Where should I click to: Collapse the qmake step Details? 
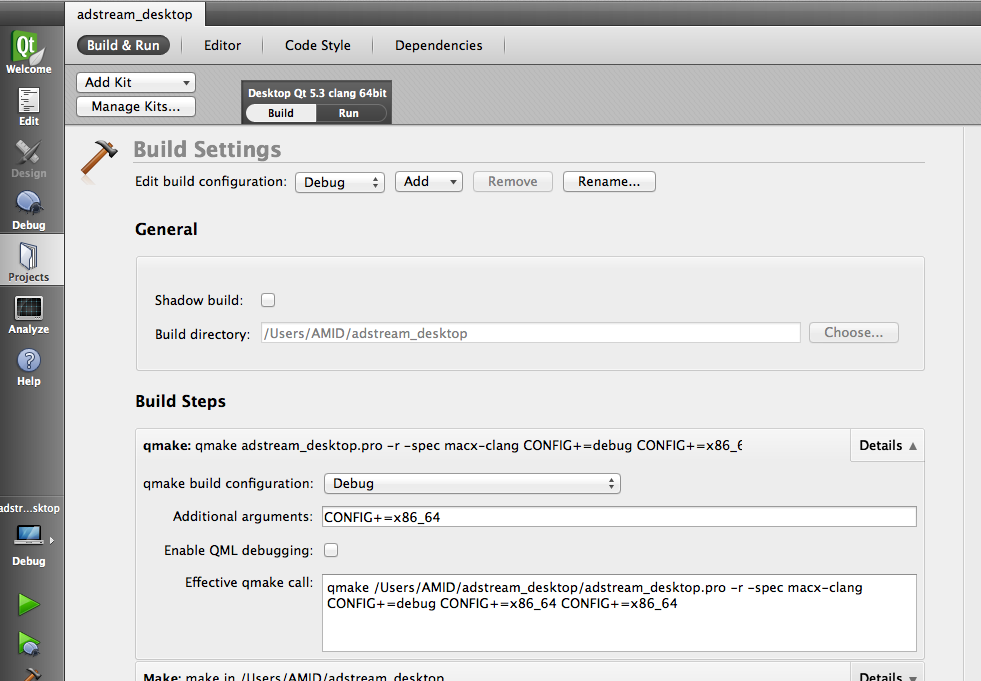887,446
